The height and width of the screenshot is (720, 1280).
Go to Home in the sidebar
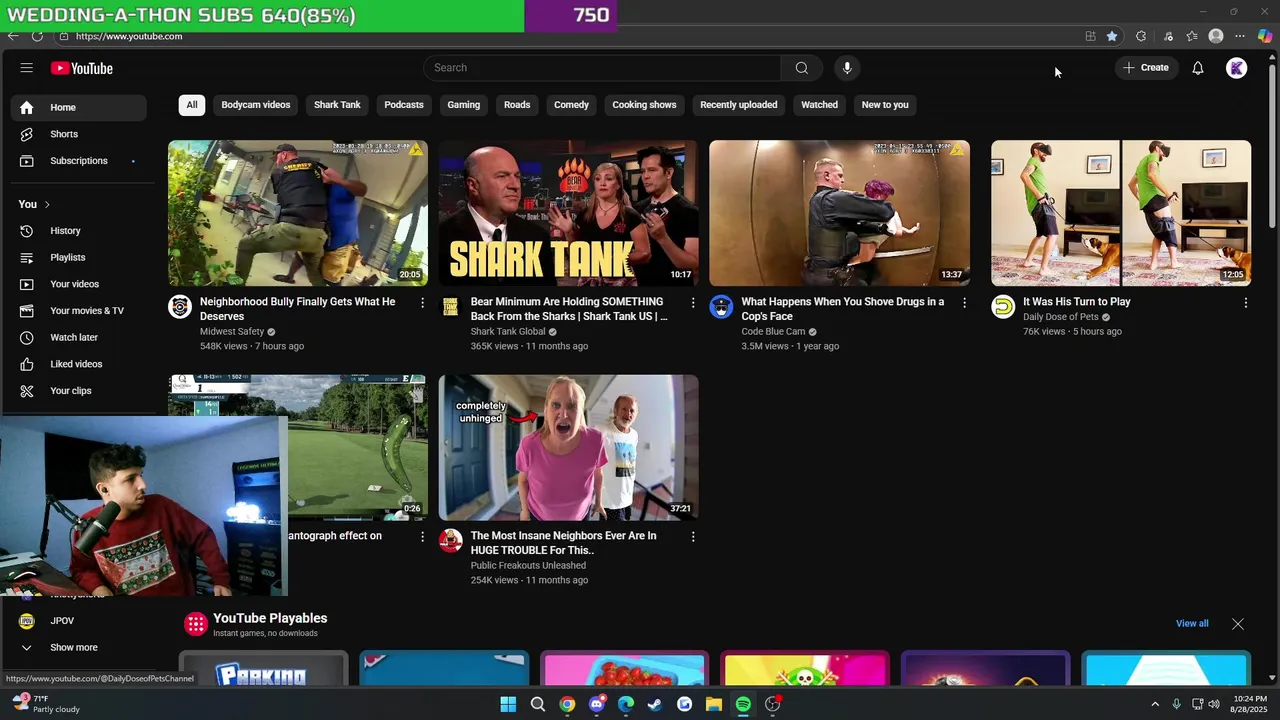79,107
